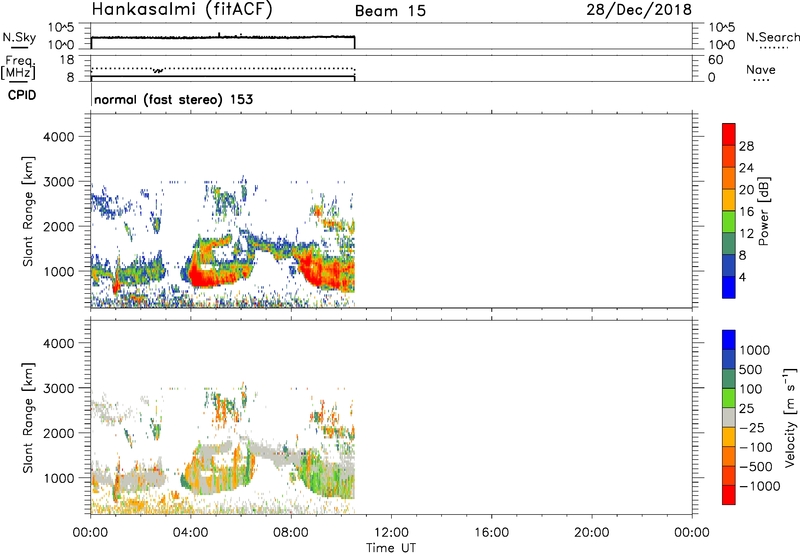
Task: Click the 'Slant Range [km]' label of velocity panel
Action: (28, 418)
